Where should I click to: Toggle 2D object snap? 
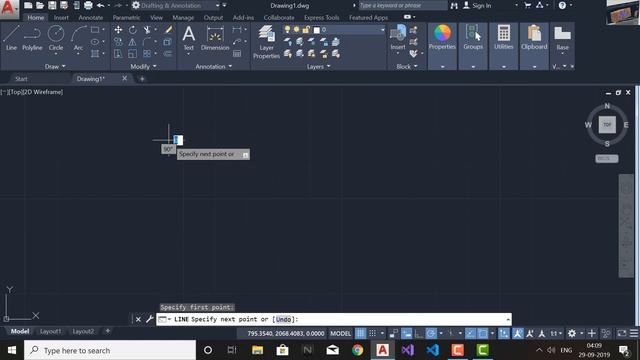coord(483,333)
